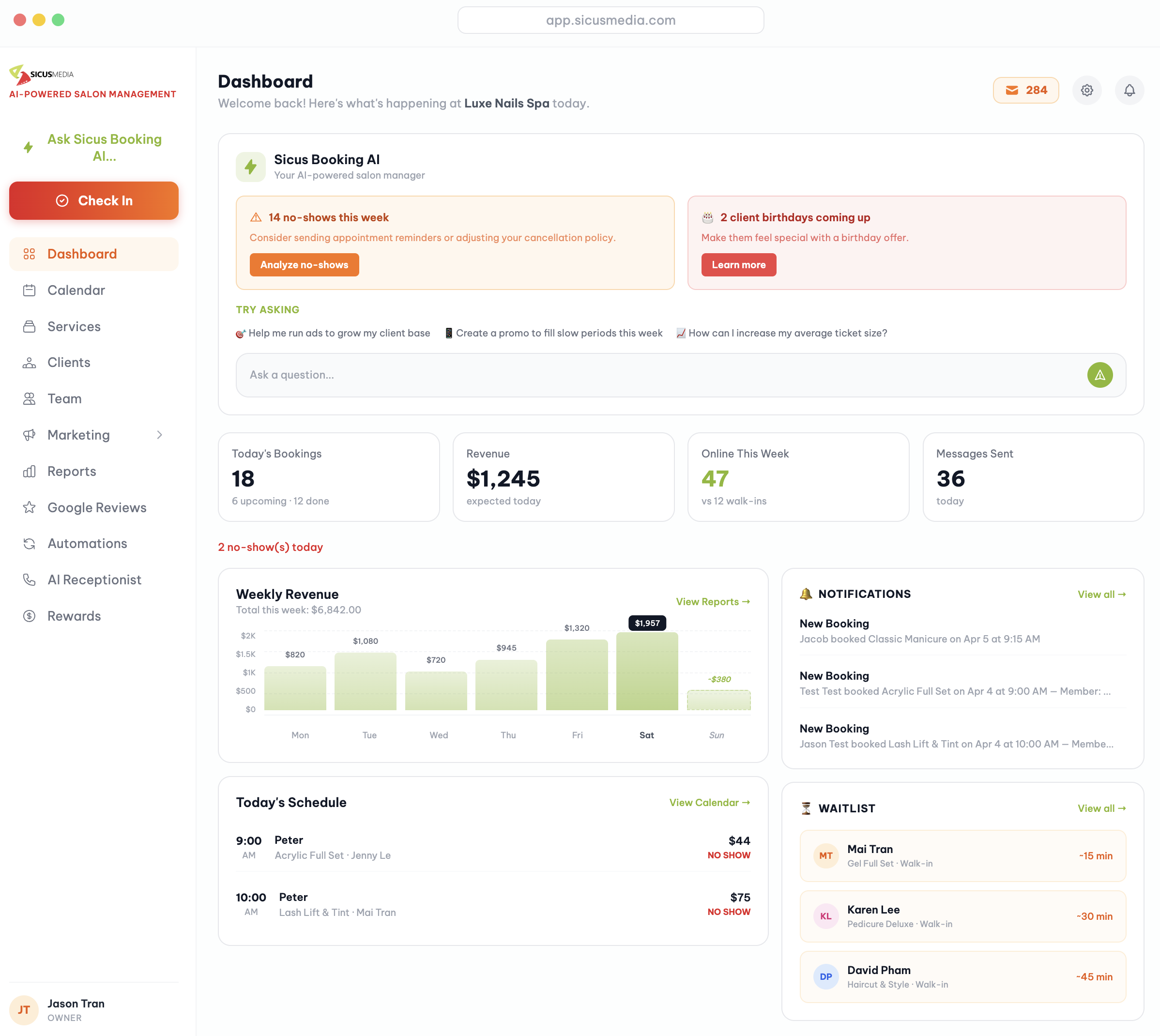Focus the Ask a question field
The image size is (1160, 1036).
point(660,375)
